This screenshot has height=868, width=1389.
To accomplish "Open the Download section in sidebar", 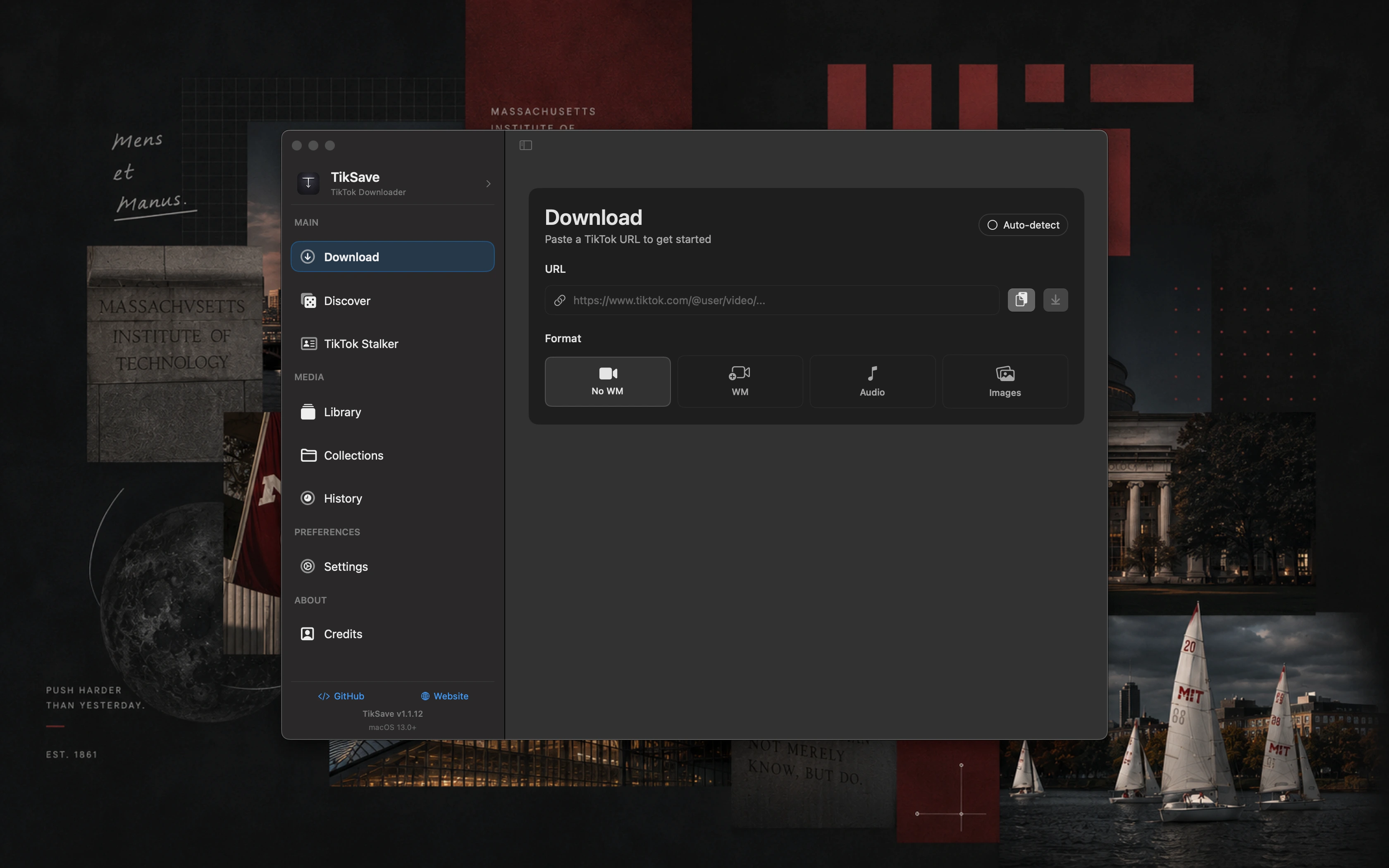I will click(x=393, y=257).
